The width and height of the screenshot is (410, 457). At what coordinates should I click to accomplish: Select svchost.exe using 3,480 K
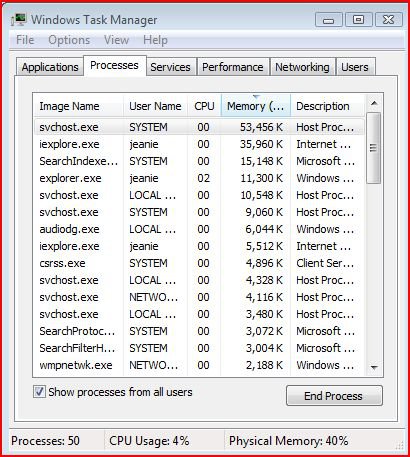click(199, 314)
